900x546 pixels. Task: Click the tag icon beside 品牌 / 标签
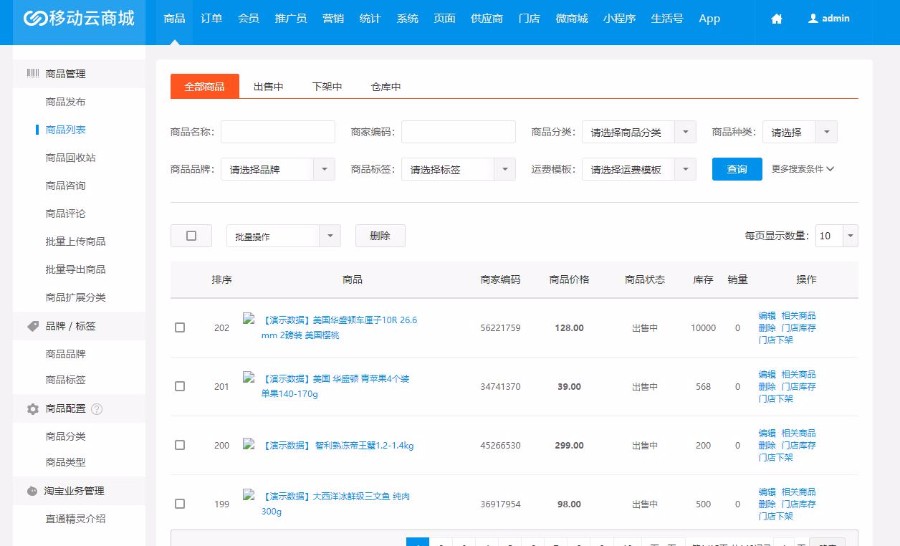pyautogui.click(x=32, y=326)
